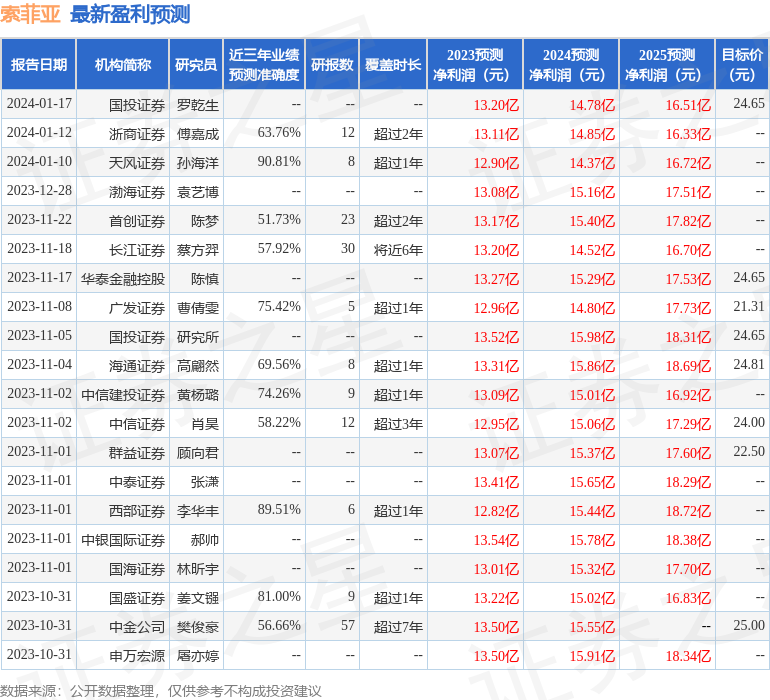Image resolution: width=770 pixels, height=700 pixels.
Task: Click the 最新盈利预测 heading text
Action: [x=130, y=14]
